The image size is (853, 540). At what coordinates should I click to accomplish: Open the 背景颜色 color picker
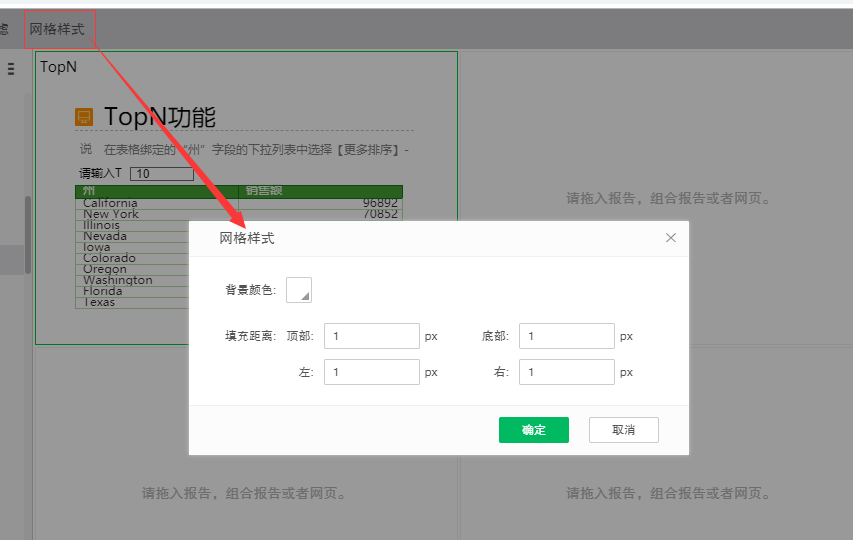(x=299, y=290)
